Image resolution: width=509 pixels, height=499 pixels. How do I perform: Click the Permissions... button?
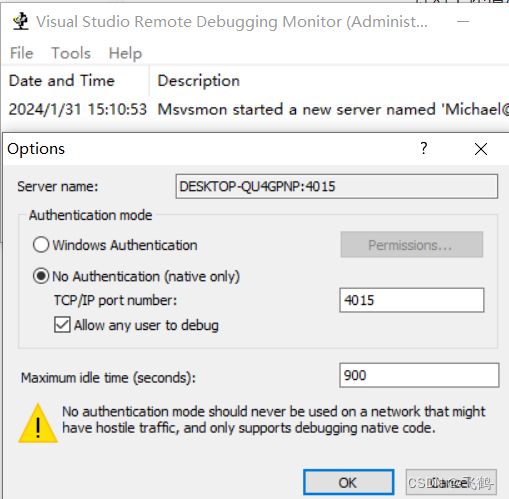coord(412,245)
